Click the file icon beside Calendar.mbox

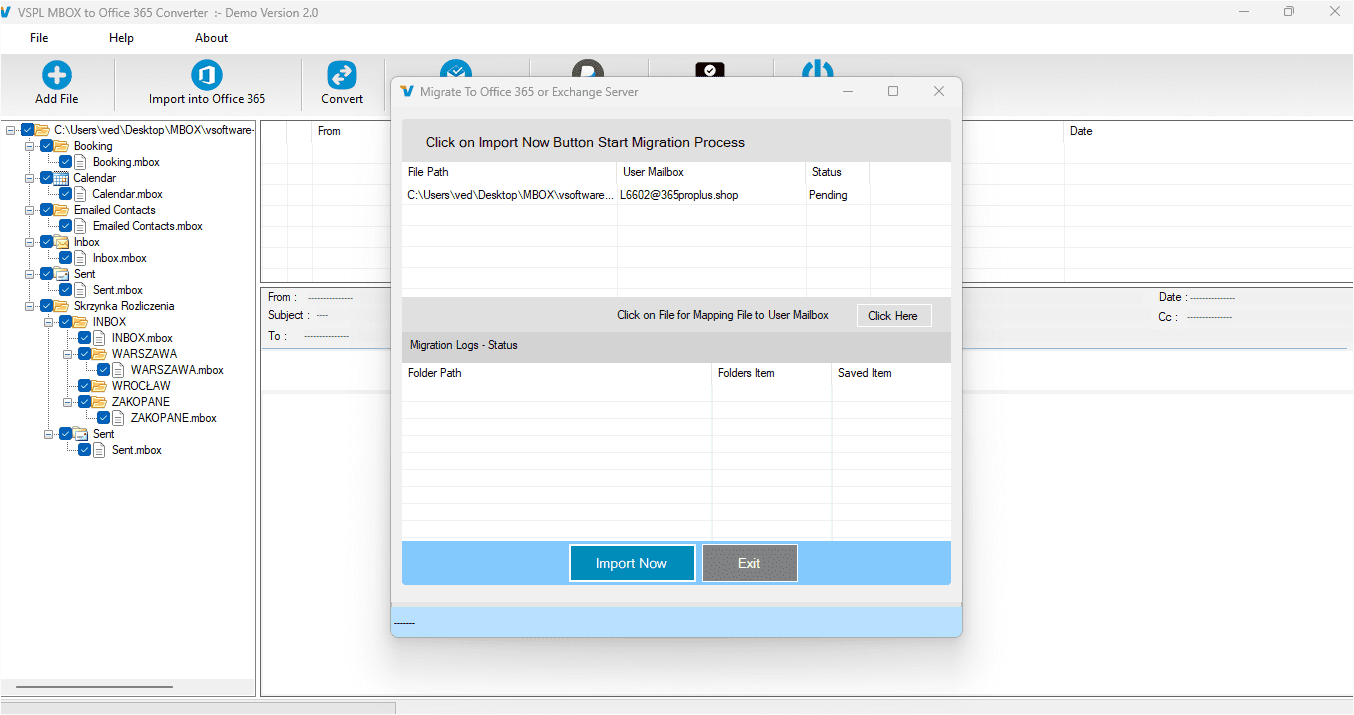click(x=81, y=194)
